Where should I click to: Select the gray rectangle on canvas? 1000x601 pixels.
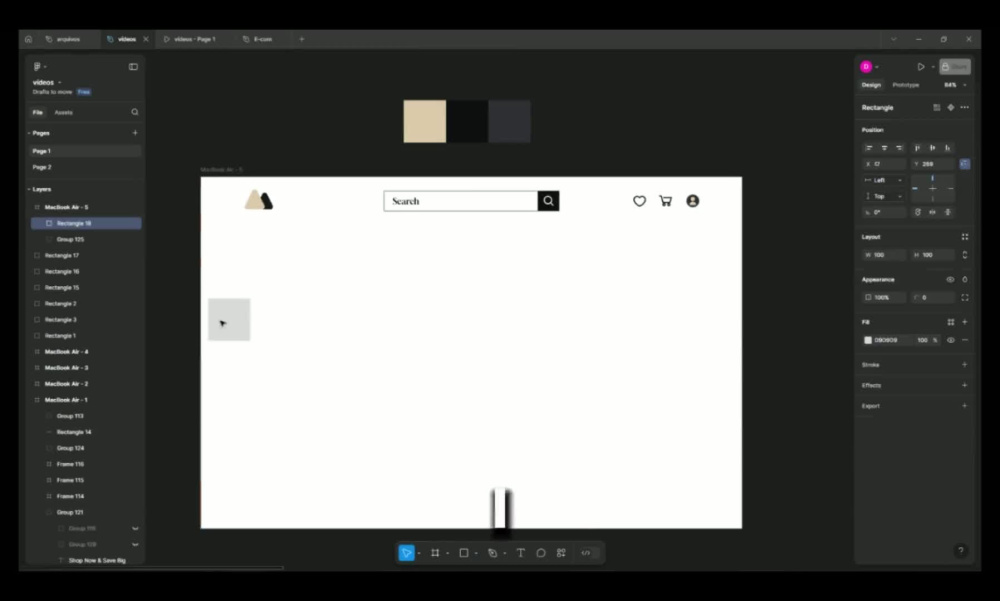click(x=229, y=320)
